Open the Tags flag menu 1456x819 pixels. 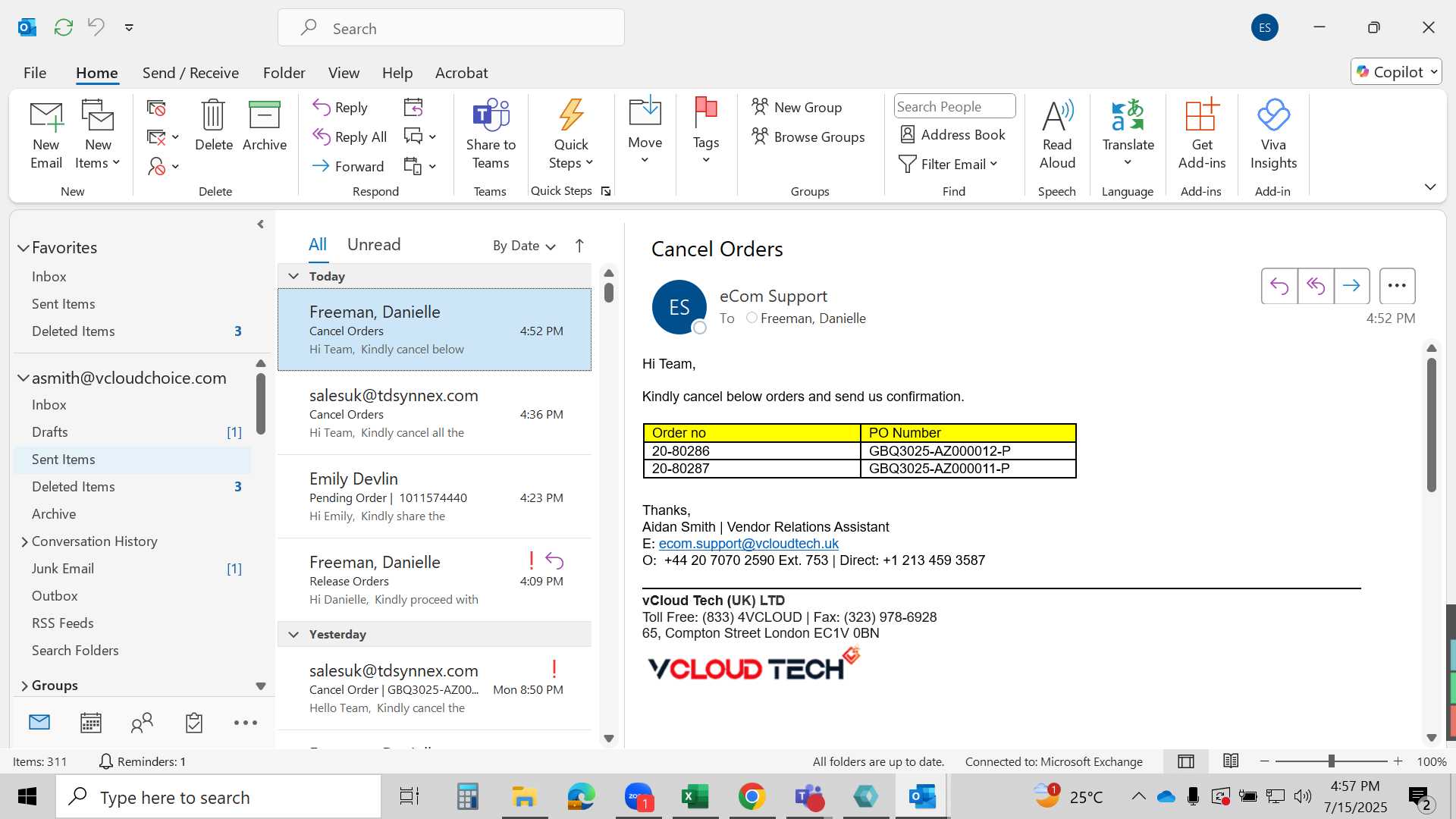(706, 130)
